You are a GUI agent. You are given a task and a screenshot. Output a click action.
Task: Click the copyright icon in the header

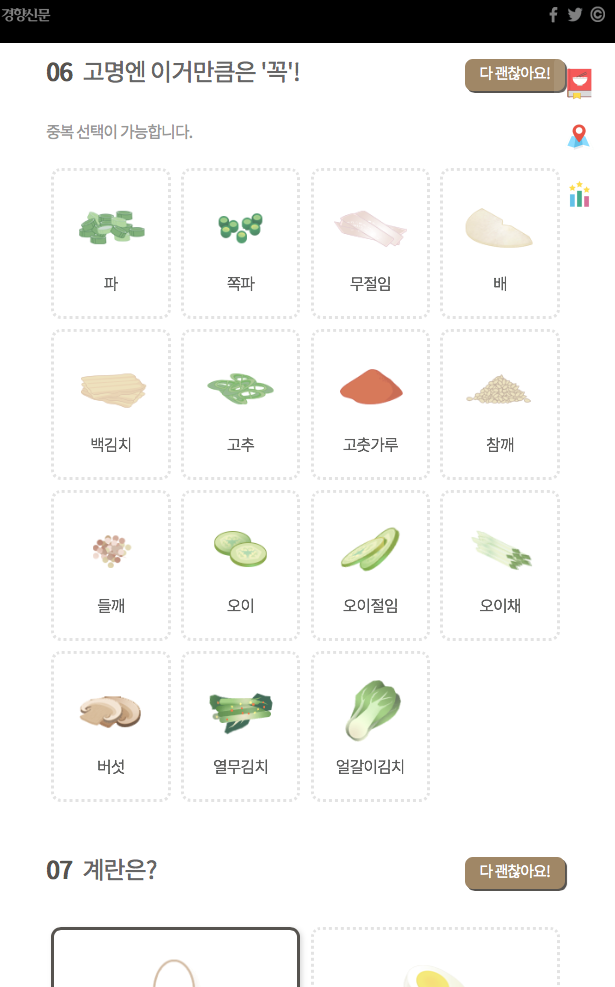coord(597,14)
